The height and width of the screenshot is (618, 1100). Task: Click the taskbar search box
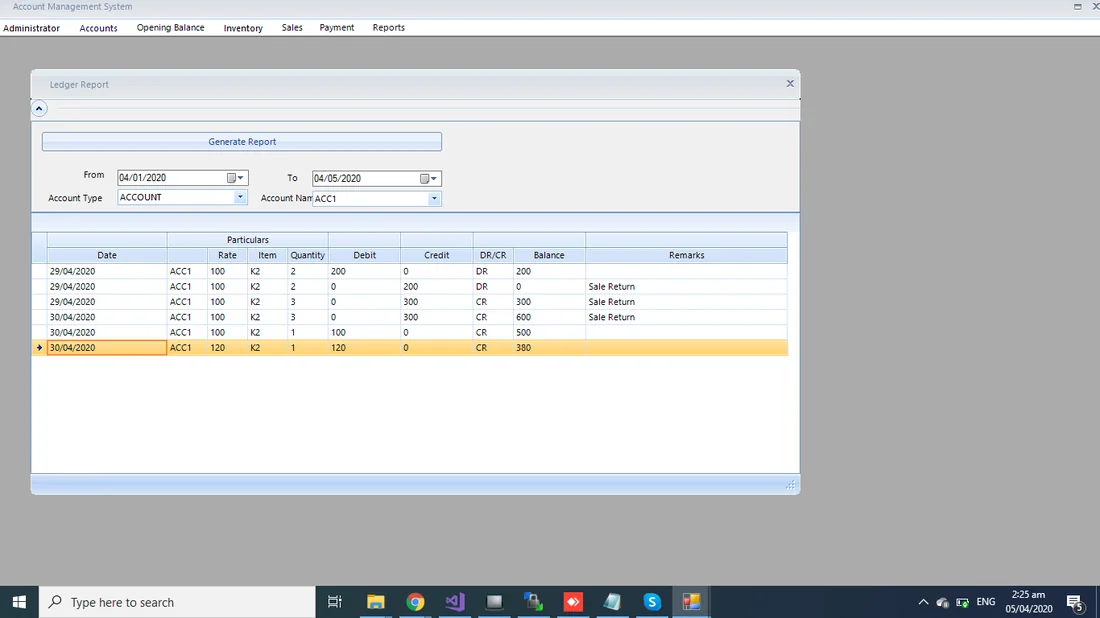[177, 602]
